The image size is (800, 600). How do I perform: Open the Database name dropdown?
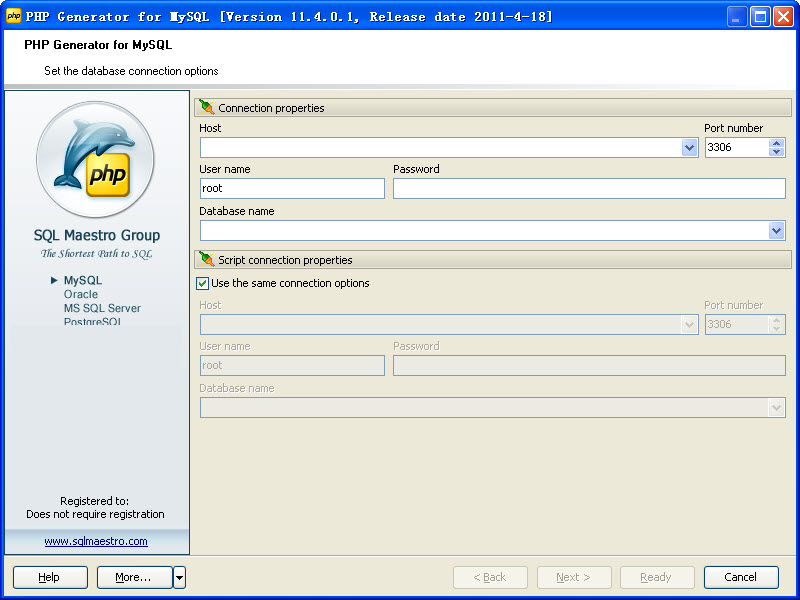click(776, 231)
